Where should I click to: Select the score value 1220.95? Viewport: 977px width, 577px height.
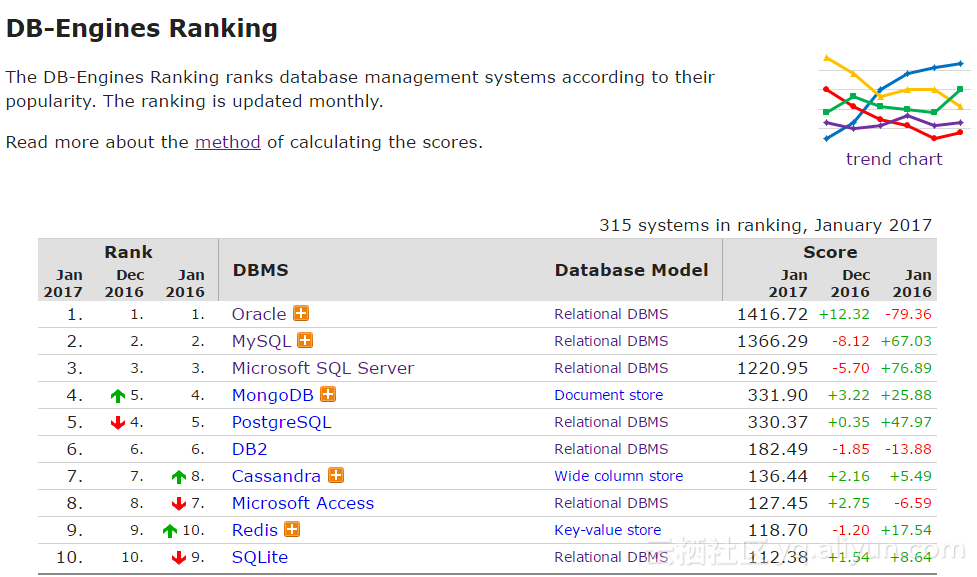point(773,368)
